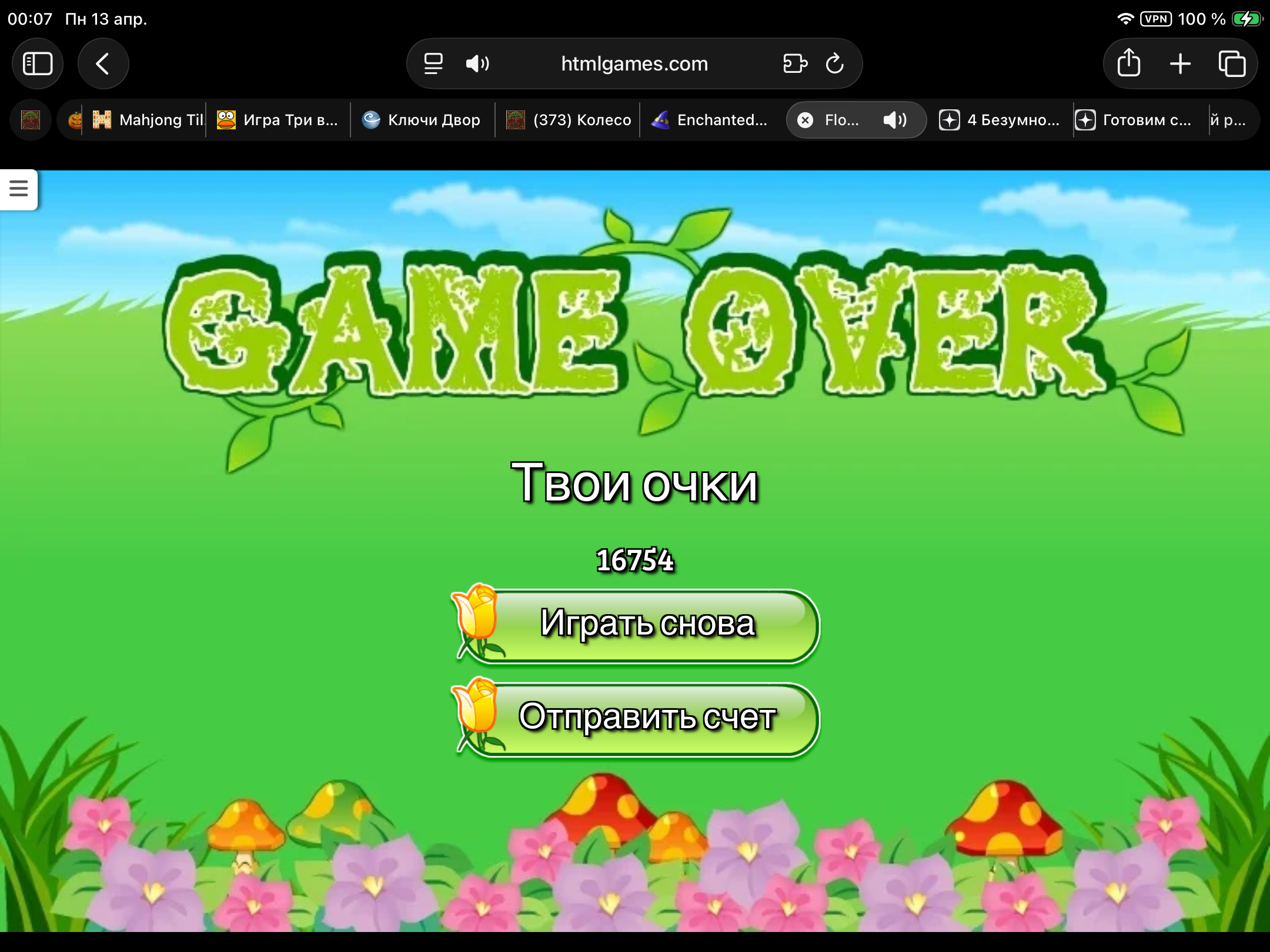Reload the htmlgames.com page

pyautogui.click(x=834, y=63)
